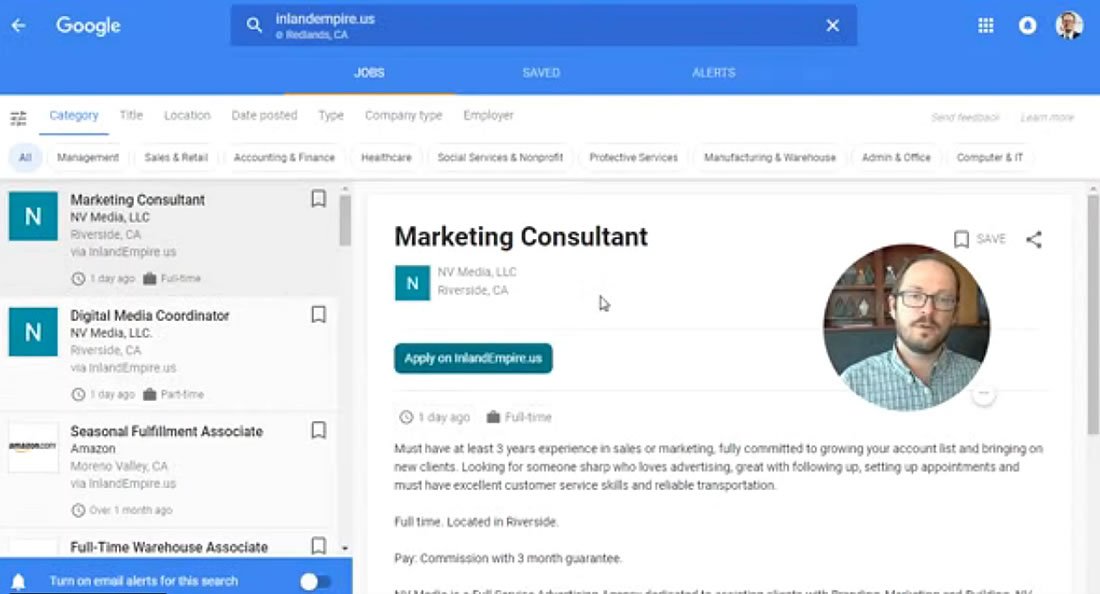This screenshot has width=1100, height=594.
Task: Select the Employer filter tab
Action: [x=488, y=115]
